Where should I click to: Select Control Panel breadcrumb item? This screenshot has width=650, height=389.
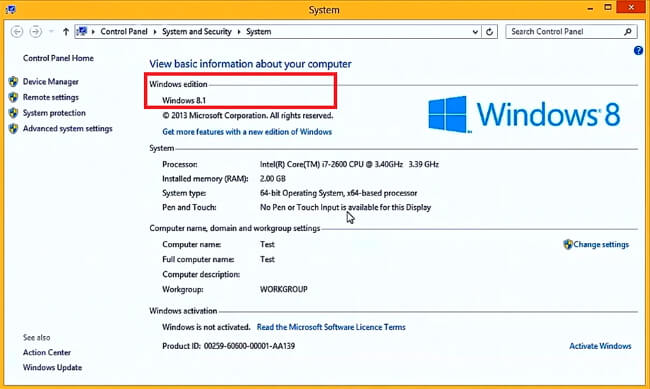(124, 32)
